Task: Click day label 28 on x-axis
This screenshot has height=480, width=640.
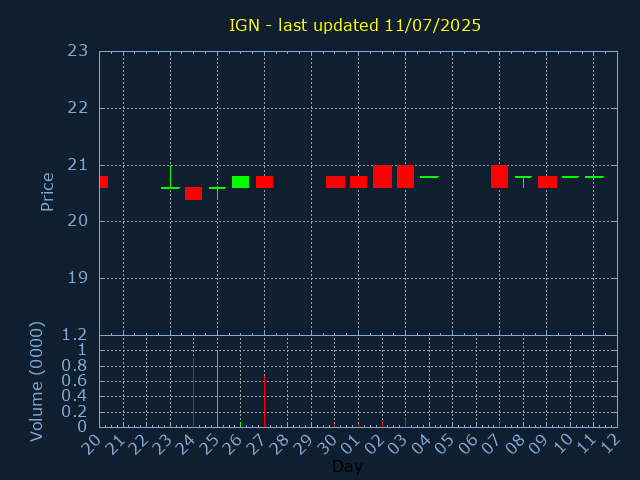Action: pos(280,444)
